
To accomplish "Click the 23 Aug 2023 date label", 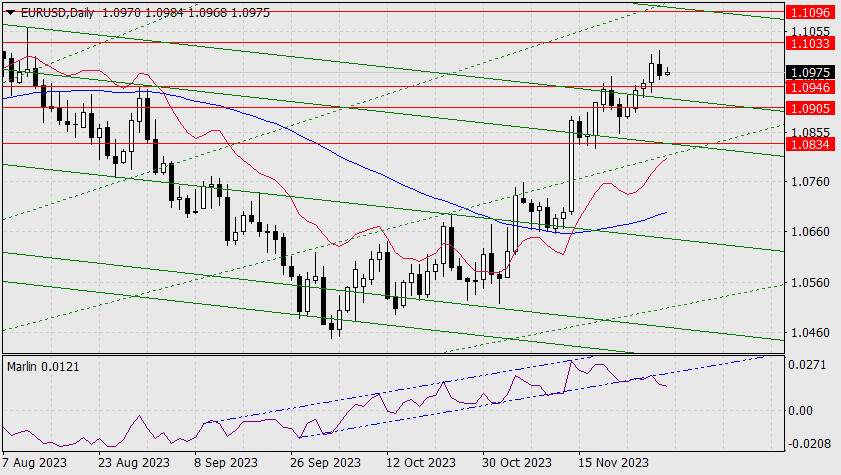I will pyautogui.click(x=134, y=463).
